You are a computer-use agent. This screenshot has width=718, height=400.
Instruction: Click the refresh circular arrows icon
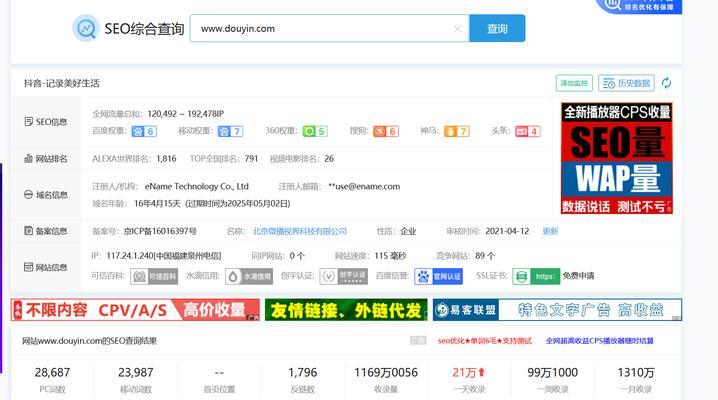(666, 83)
